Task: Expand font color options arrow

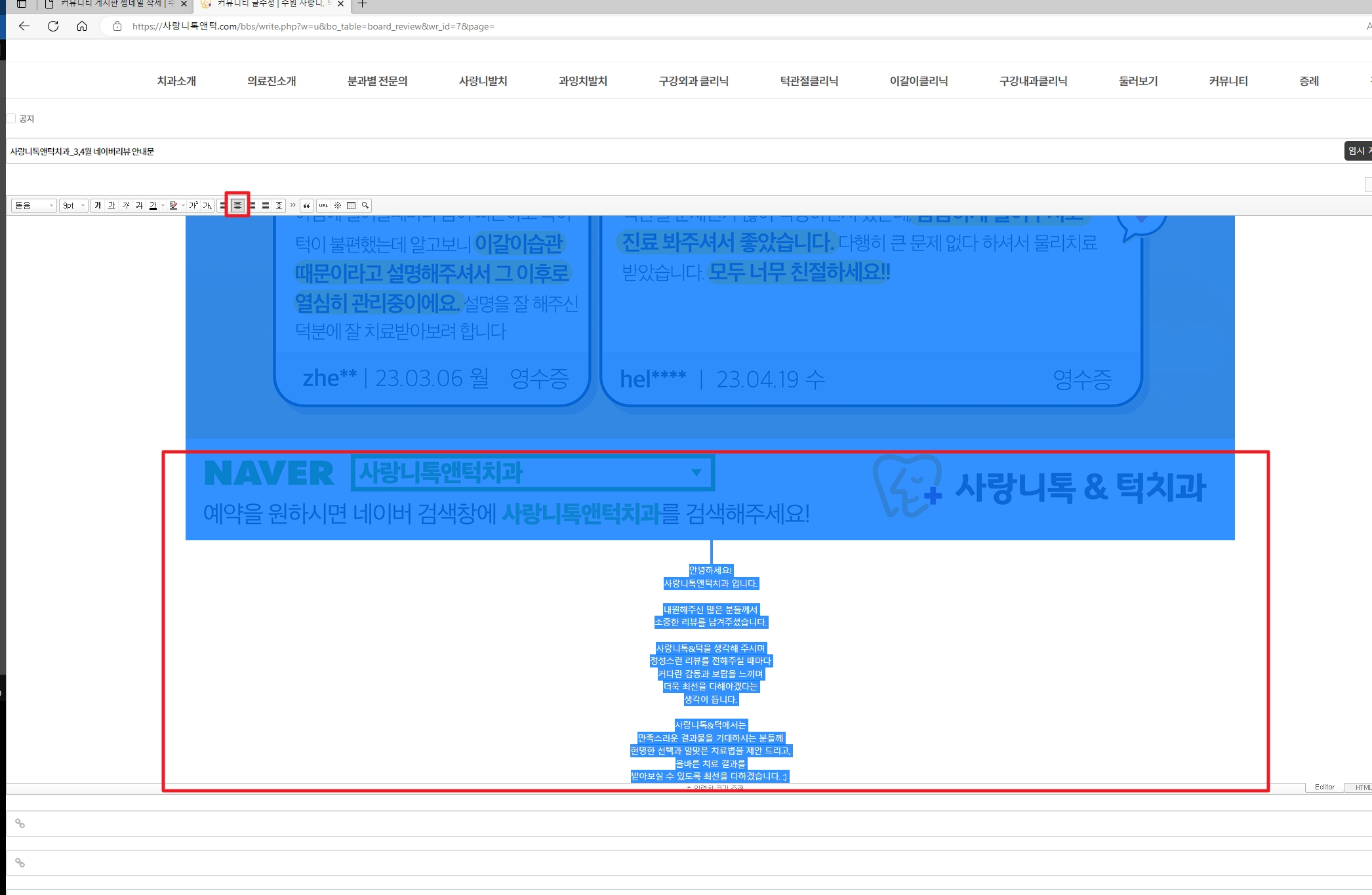Action: 163,205
